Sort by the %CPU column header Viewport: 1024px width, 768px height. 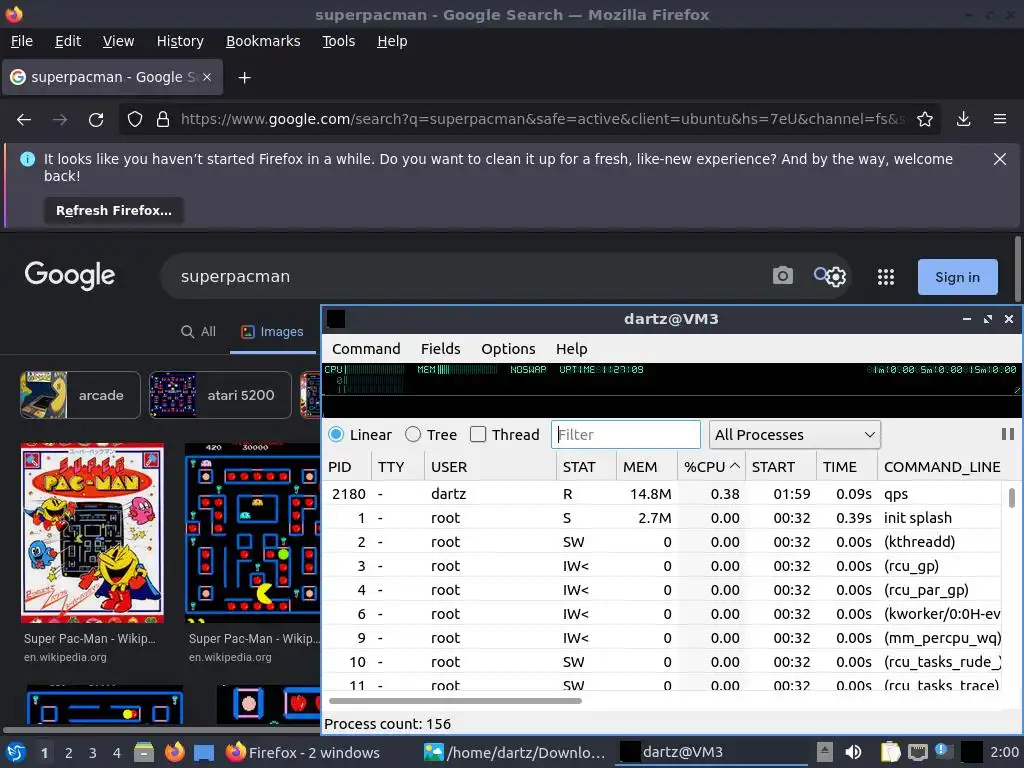coord(711,467)
